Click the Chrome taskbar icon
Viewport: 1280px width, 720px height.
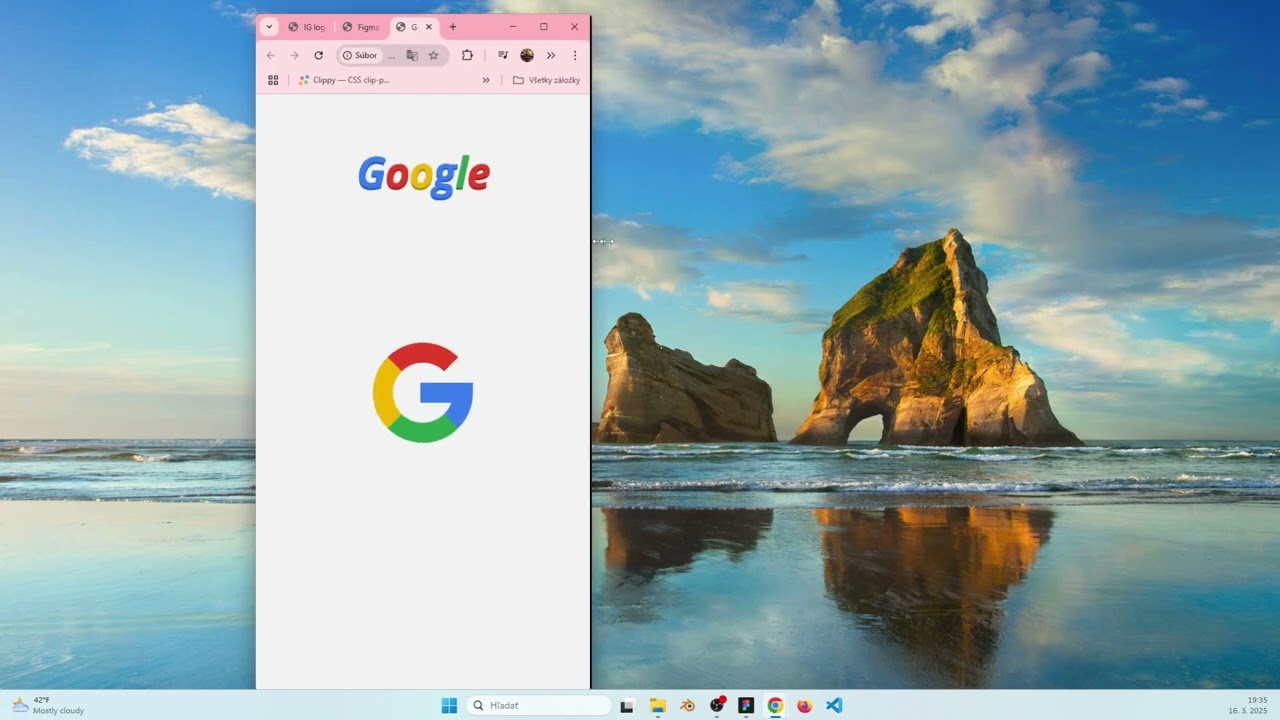tap(775, 705)
